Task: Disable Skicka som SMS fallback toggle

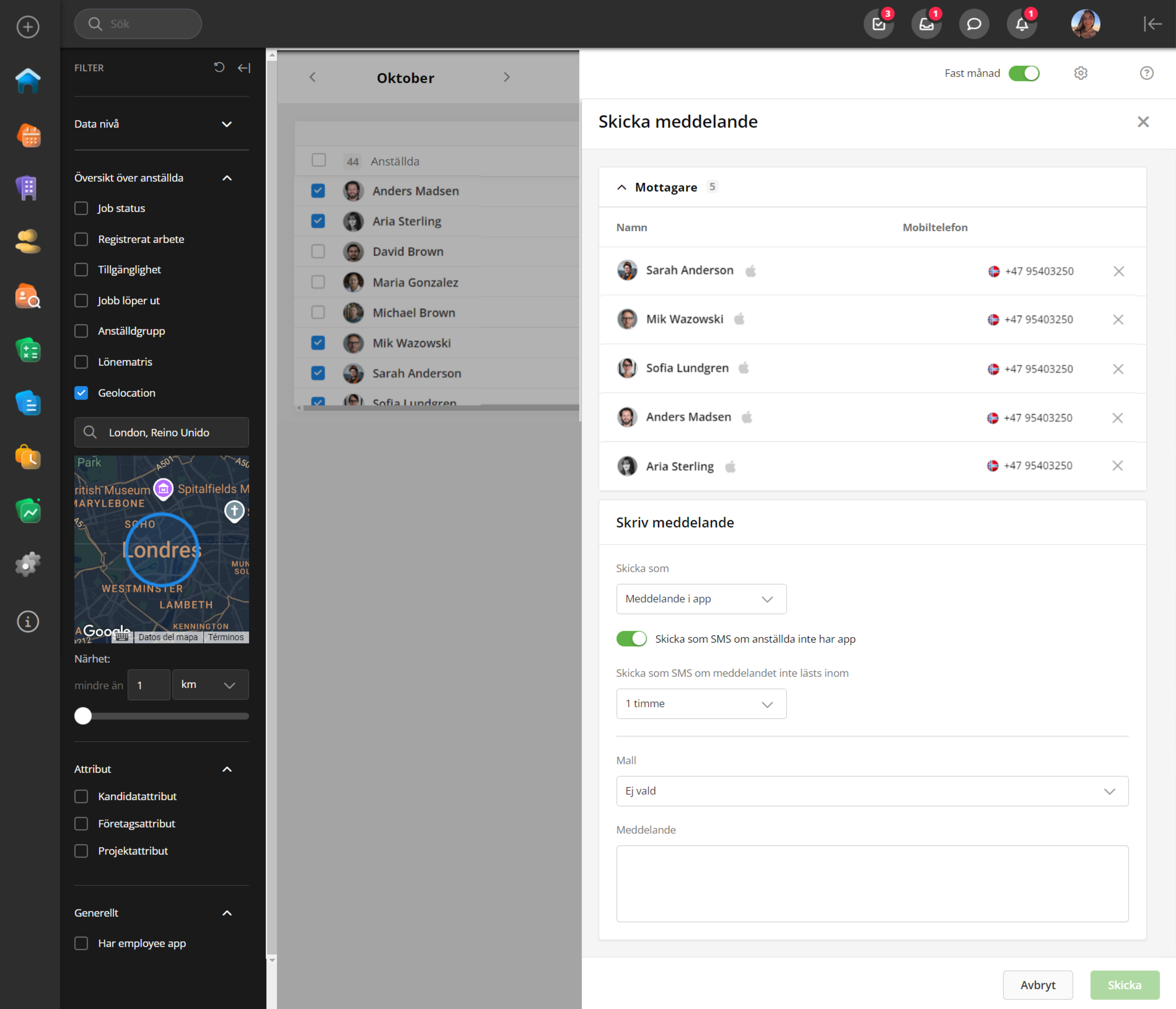Action: [x=631, y=639]
